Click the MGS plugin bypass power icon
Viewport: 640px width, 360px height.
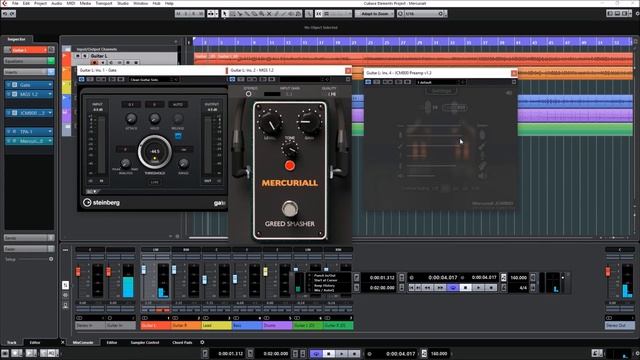[x=232, y=79]
